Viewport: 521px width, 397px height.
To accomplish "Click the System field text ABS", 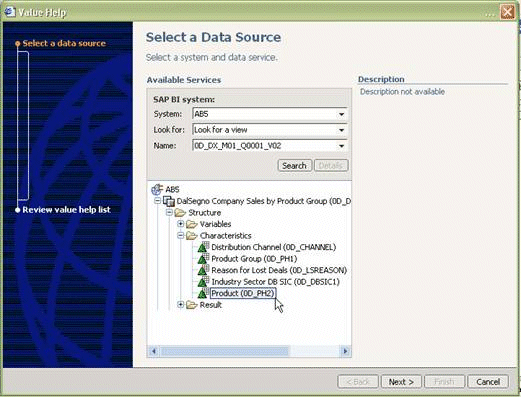I will pyautogui.click(x=201, y=114).
